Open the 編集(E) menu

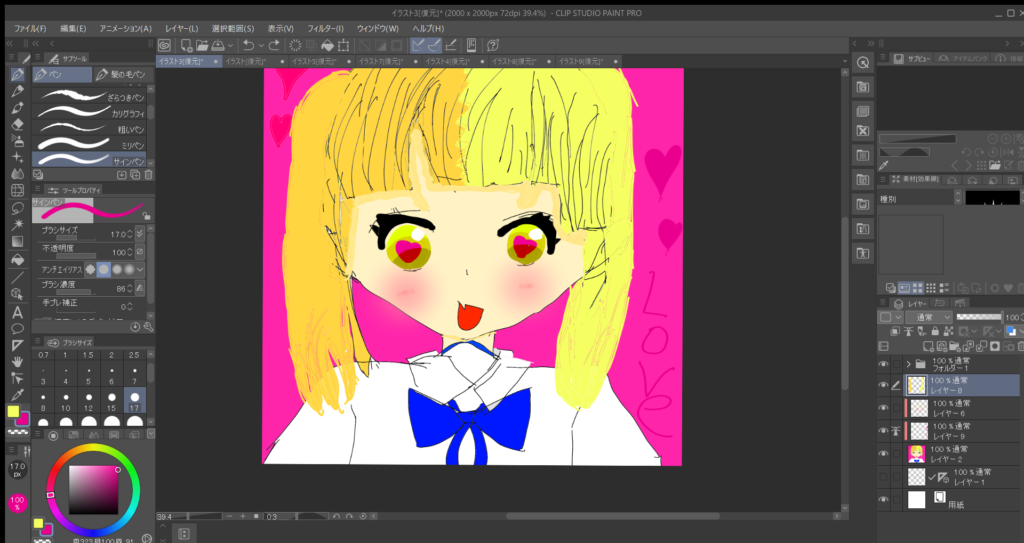(72, 29)
